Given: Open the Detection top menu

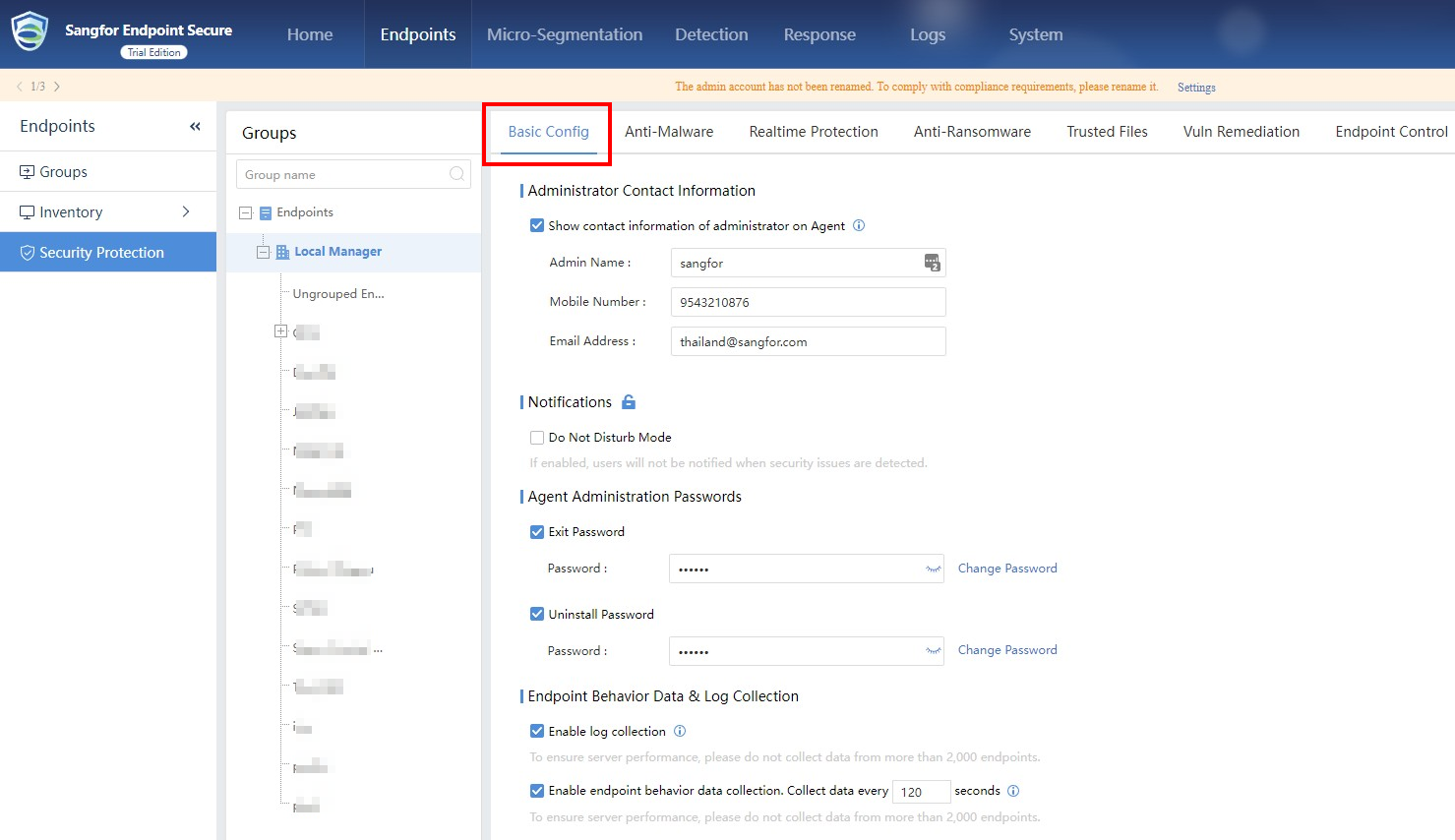Looking at the screenshot, I should point(711,34).
